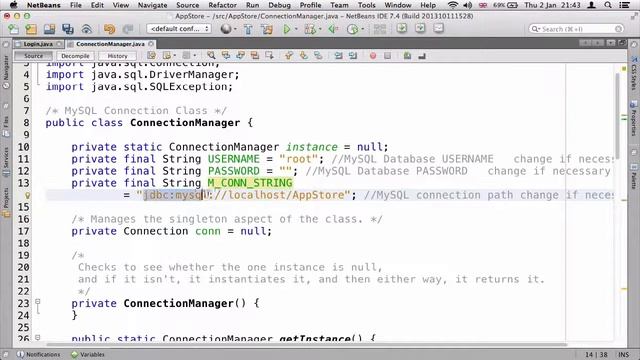Open dropdown arrow beside globe icon

pos(236,29)
